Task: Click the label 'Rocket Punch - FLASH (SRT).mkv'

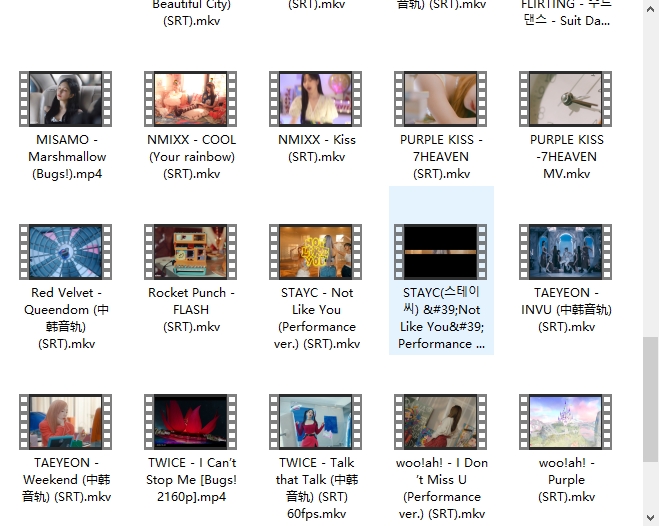Action: [x=191, y=310]
